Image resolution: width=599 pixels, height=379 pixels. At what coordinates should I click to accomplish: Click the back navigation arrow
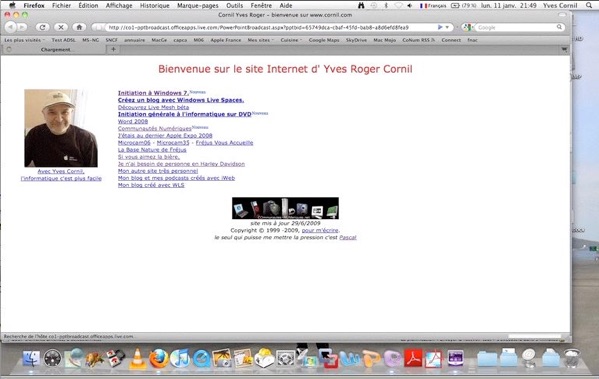(x=10, y=27)
